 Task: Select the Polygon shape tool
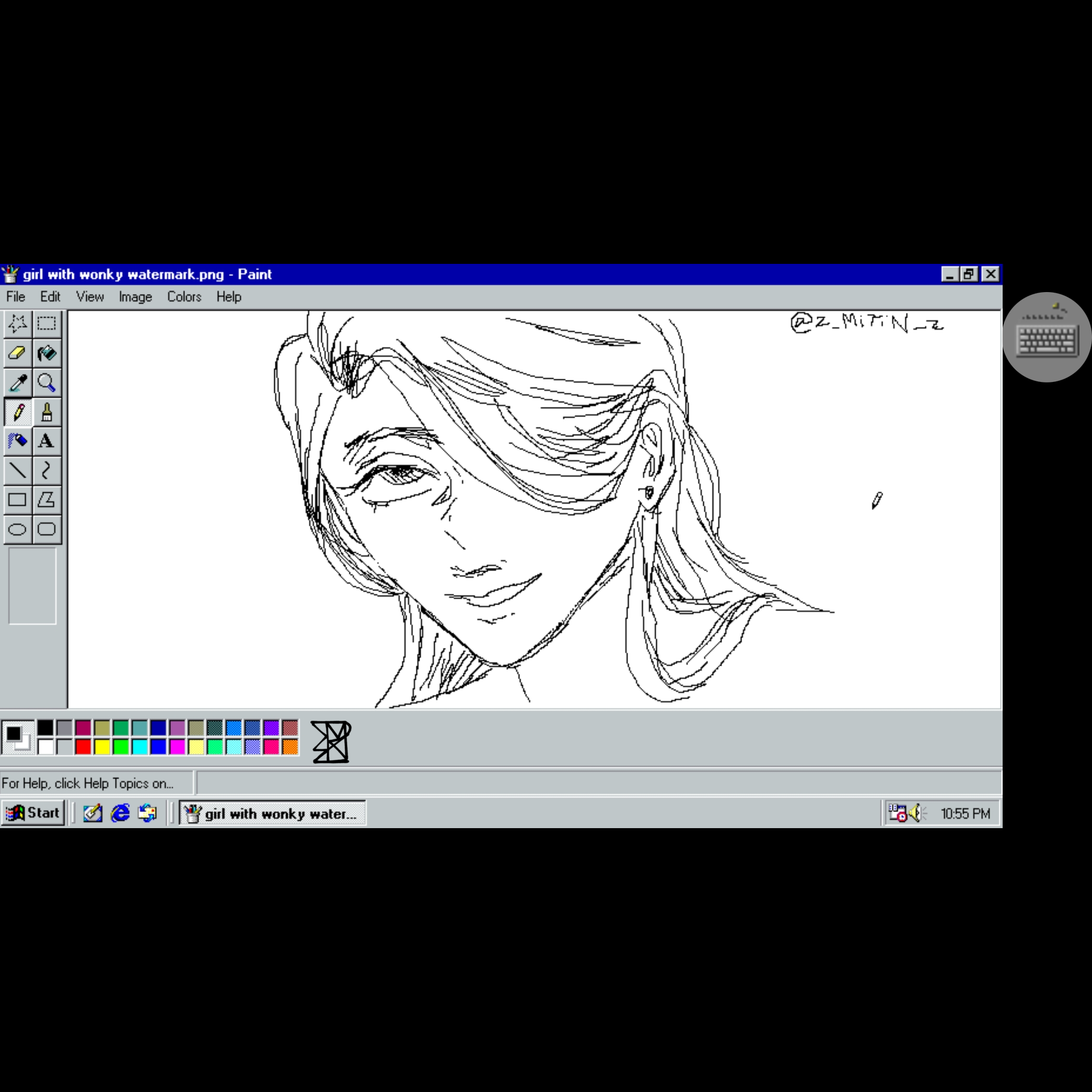47,500
